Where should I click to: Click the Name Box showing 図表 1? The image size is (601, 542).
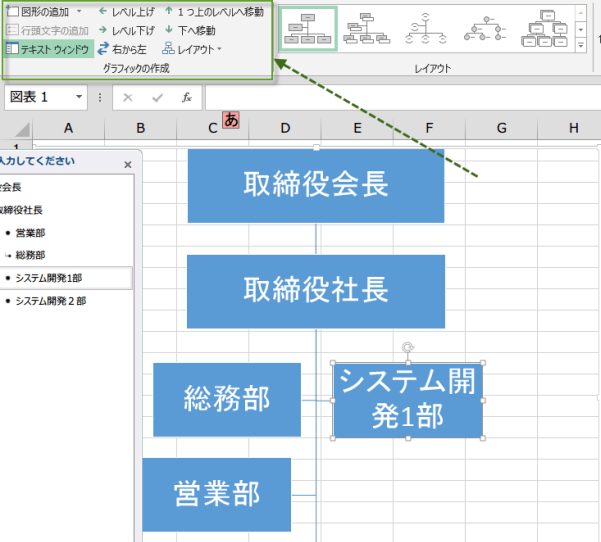point(38,97)
